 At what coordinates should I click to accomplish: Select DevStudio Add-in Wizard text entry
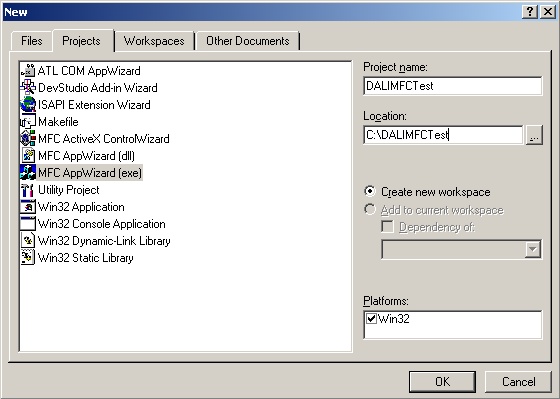point(98,88)
